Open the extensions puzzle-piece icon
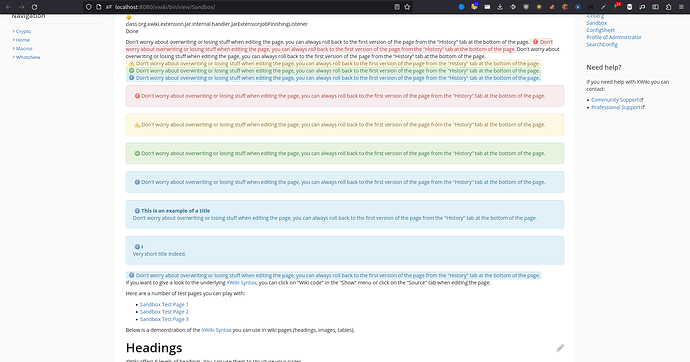 click(668, 7)
